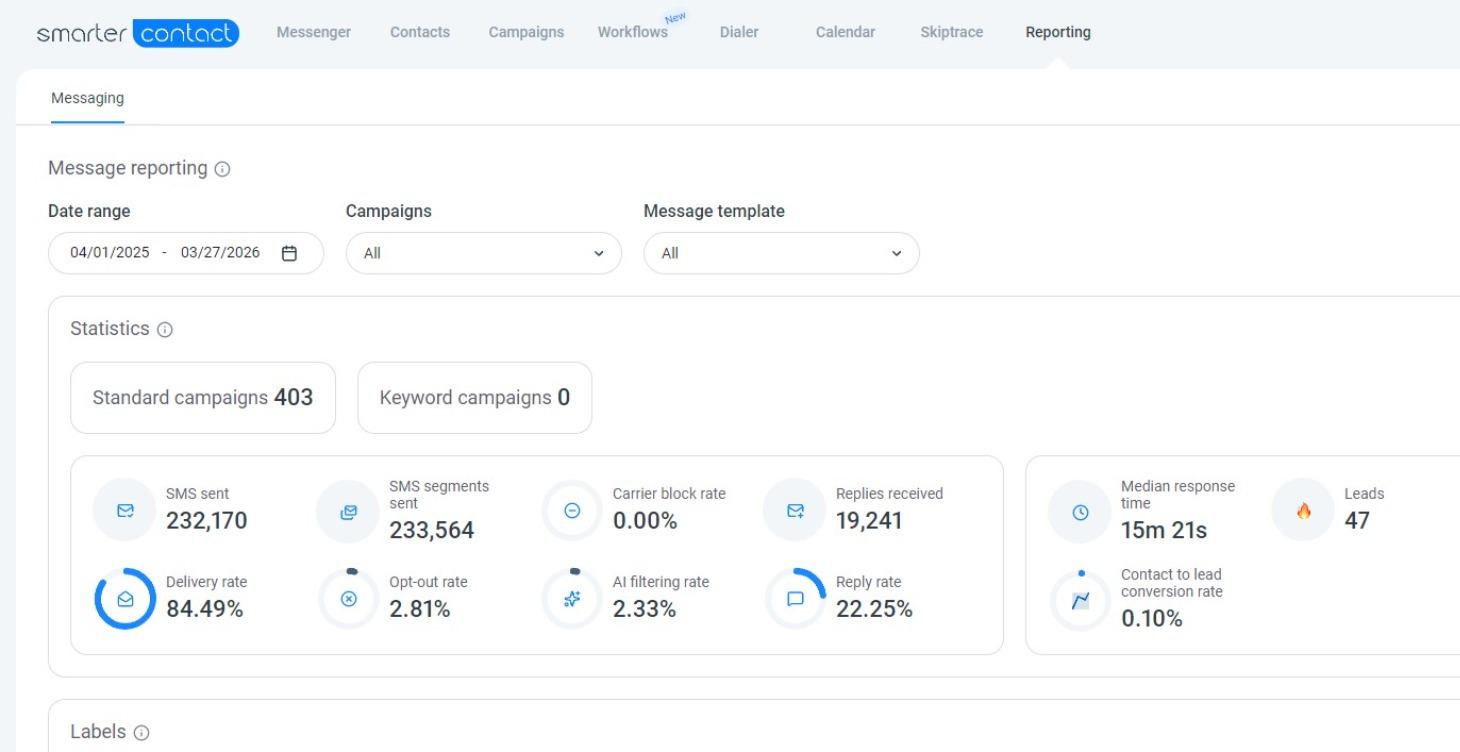Select the Reporting nav item
The width and height of the screenshot is (1460, 752).
tap(1058, 32)
